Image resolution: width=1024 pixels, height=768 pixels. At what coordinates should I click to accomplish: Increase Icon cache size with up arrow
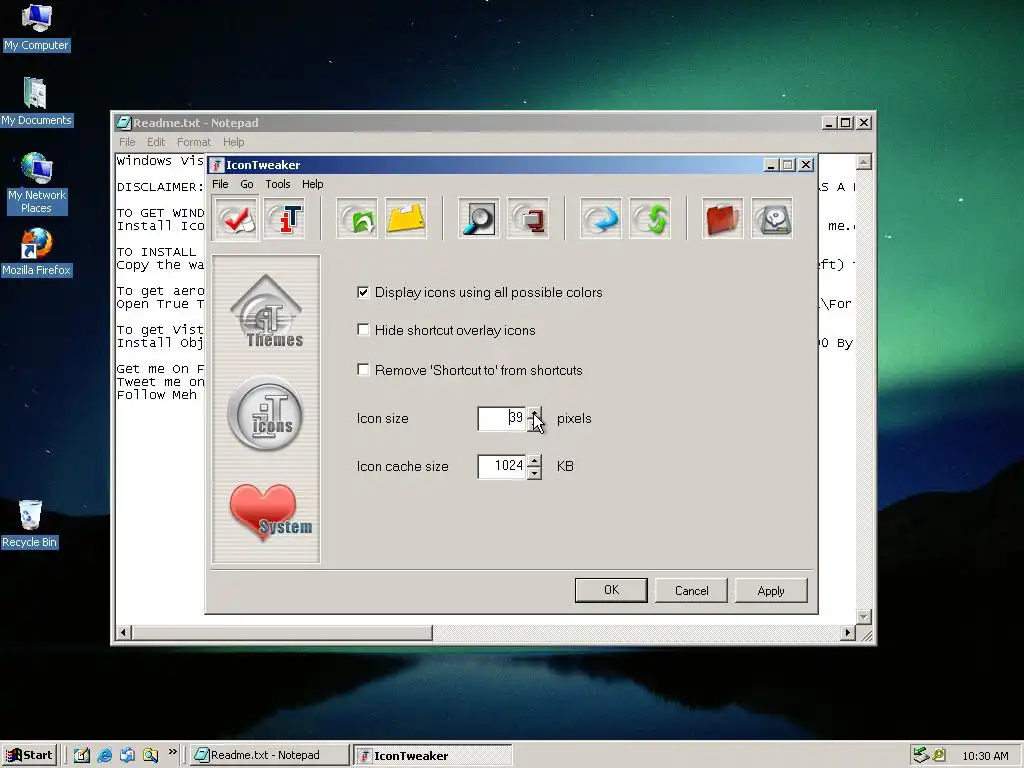coord(534,460)
